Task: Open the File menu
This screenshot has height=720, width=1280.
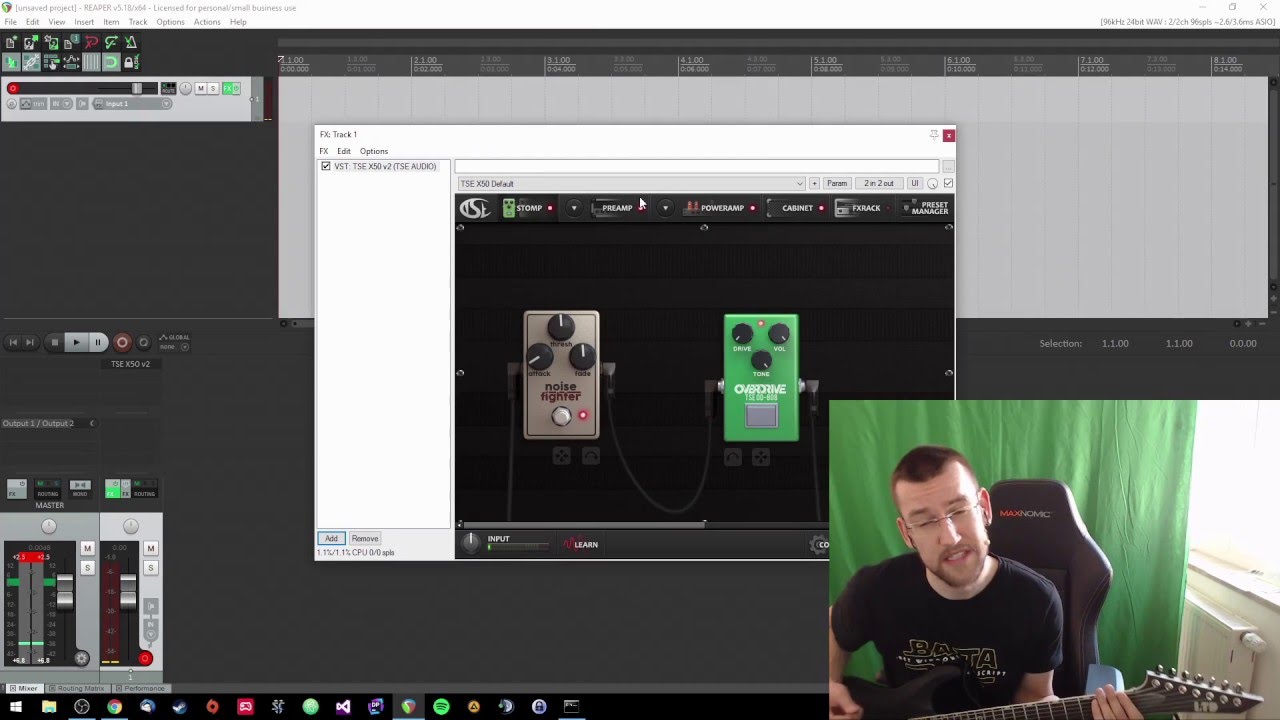Action: (x=10, y=22)
